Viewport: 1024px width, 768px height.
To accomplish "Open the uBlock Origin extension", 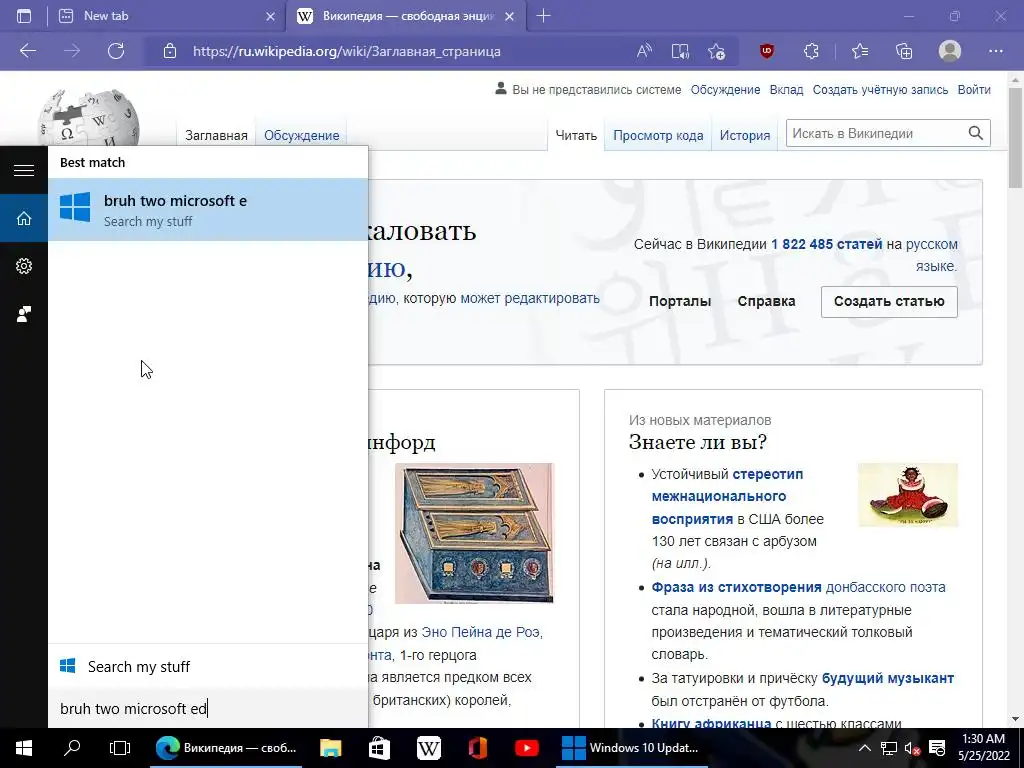I will click(x=767, y=51).
